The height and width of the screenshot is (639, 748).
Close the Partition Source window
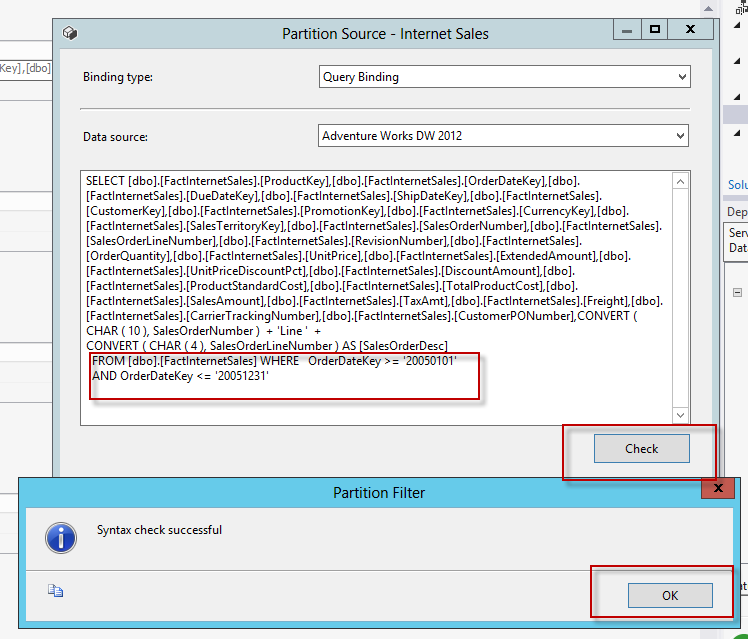690,29
